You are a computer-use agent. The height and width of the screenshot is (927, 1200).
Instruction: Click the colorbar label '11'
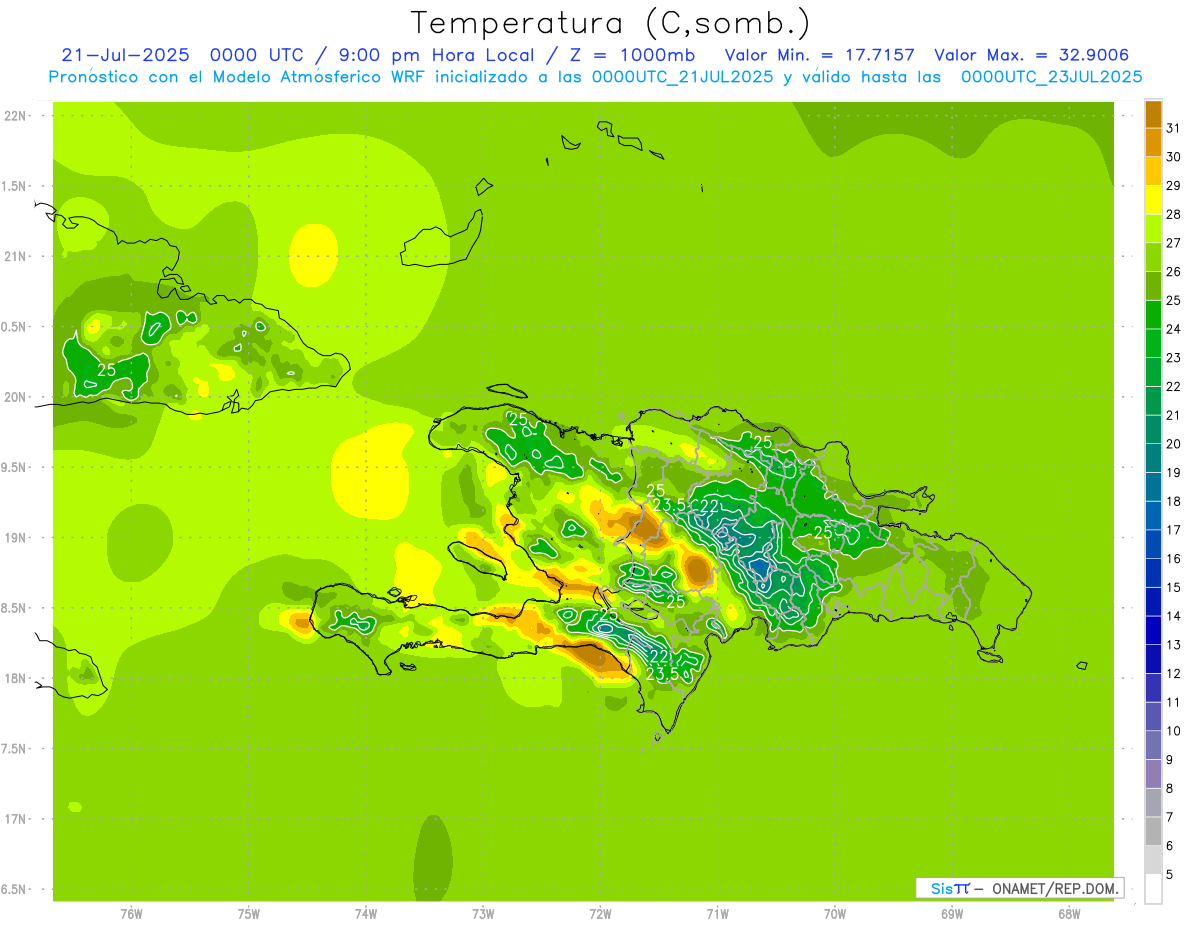1174,702
